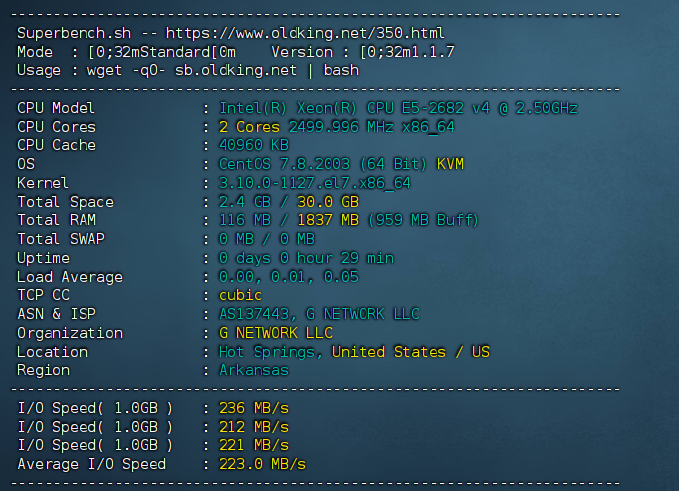
Task: Click the Kernel label
Action: (x=43, y=183)
